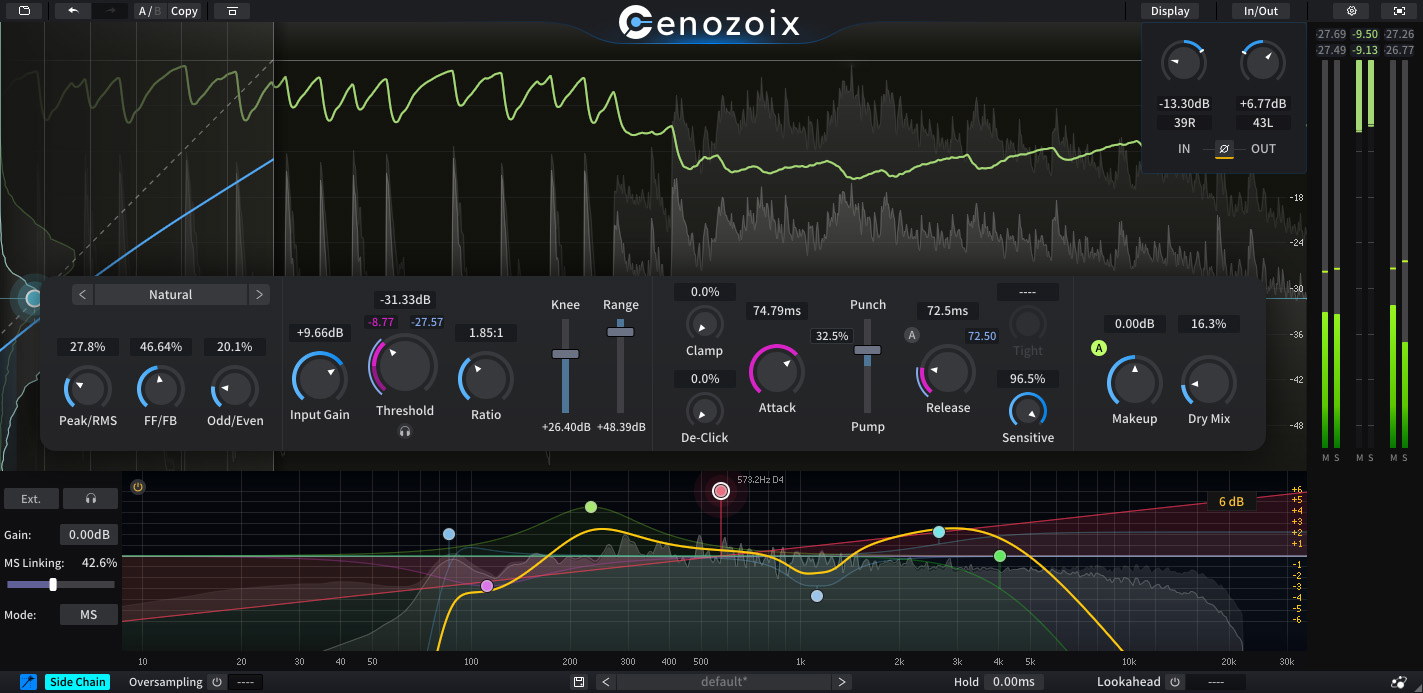This screenshot has height=693, width=1423.
Task: Click the 6 dB EQ range label
Action: [x=1230, y=502]
